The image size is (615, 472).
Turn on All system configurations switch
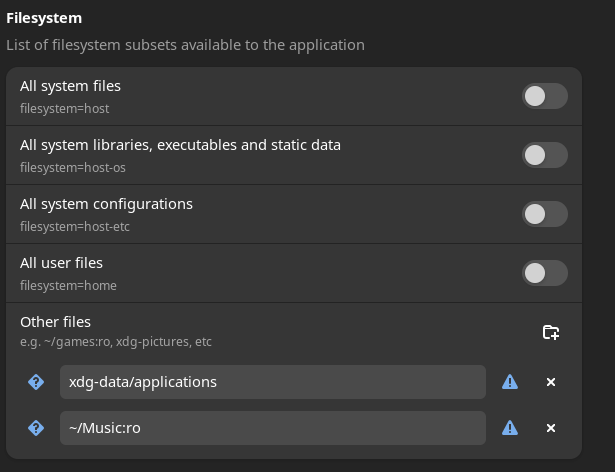click(x=544, y=214)
